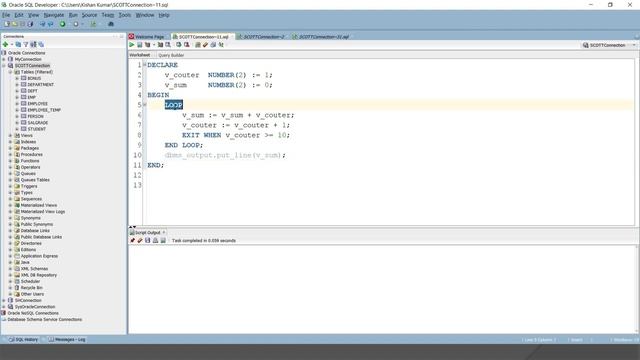Pin the Script Output panel
Viewport: 640px width, 360px height.
tap(132, 240)
